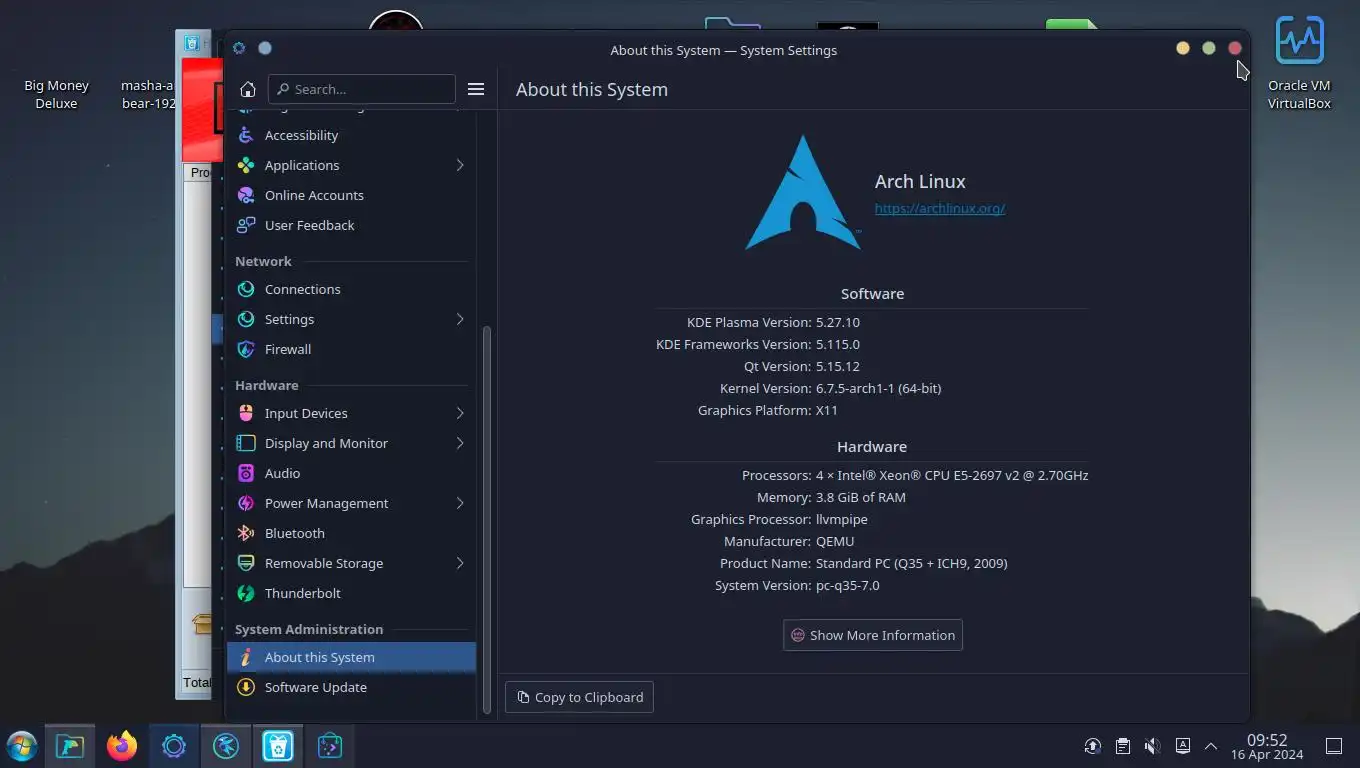This screenshot has width=1360, height=768.
Task: Select the About this System entry
Action: point(351,657)
